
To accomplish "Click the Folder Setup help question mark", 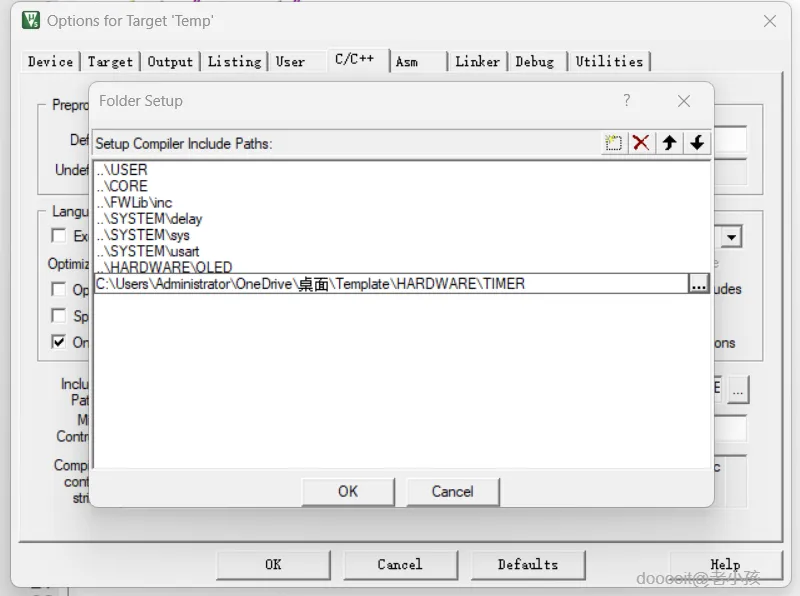I will tap(627, 100).
